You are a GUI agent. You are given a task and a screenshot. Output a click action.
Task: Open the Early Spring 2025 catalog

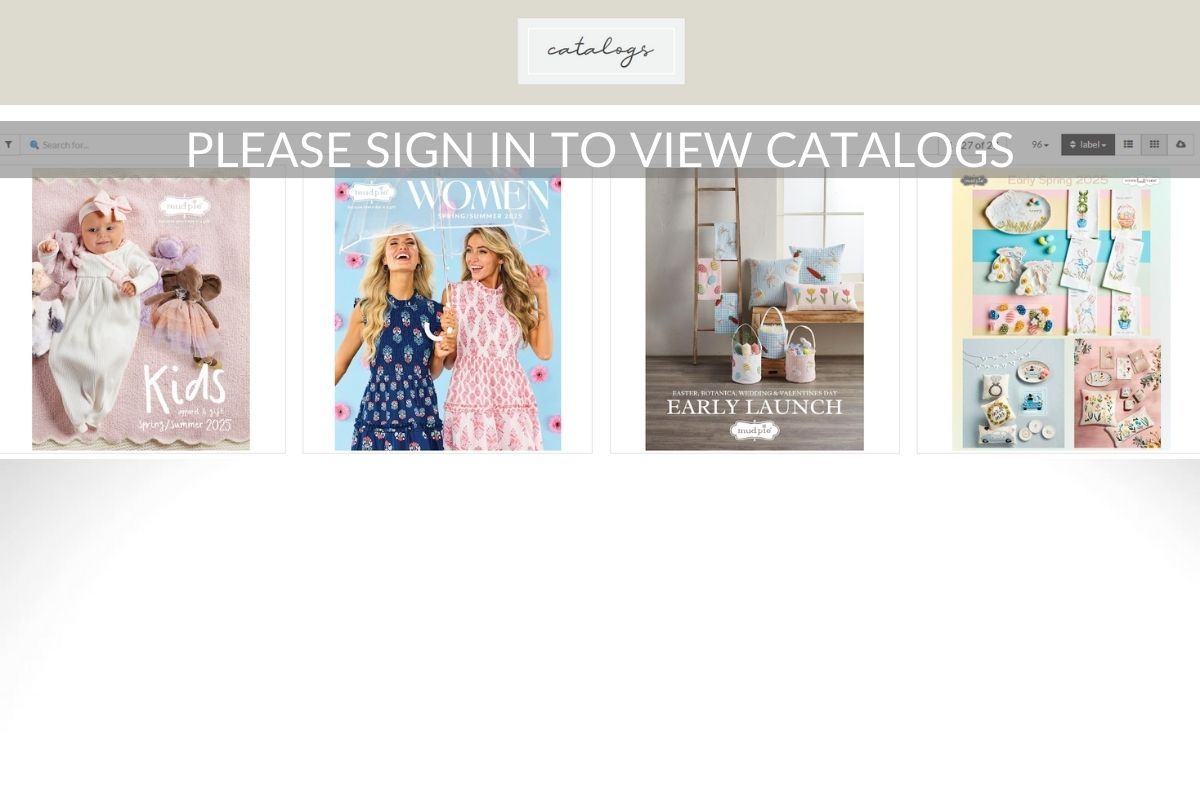click(1061, 309)
